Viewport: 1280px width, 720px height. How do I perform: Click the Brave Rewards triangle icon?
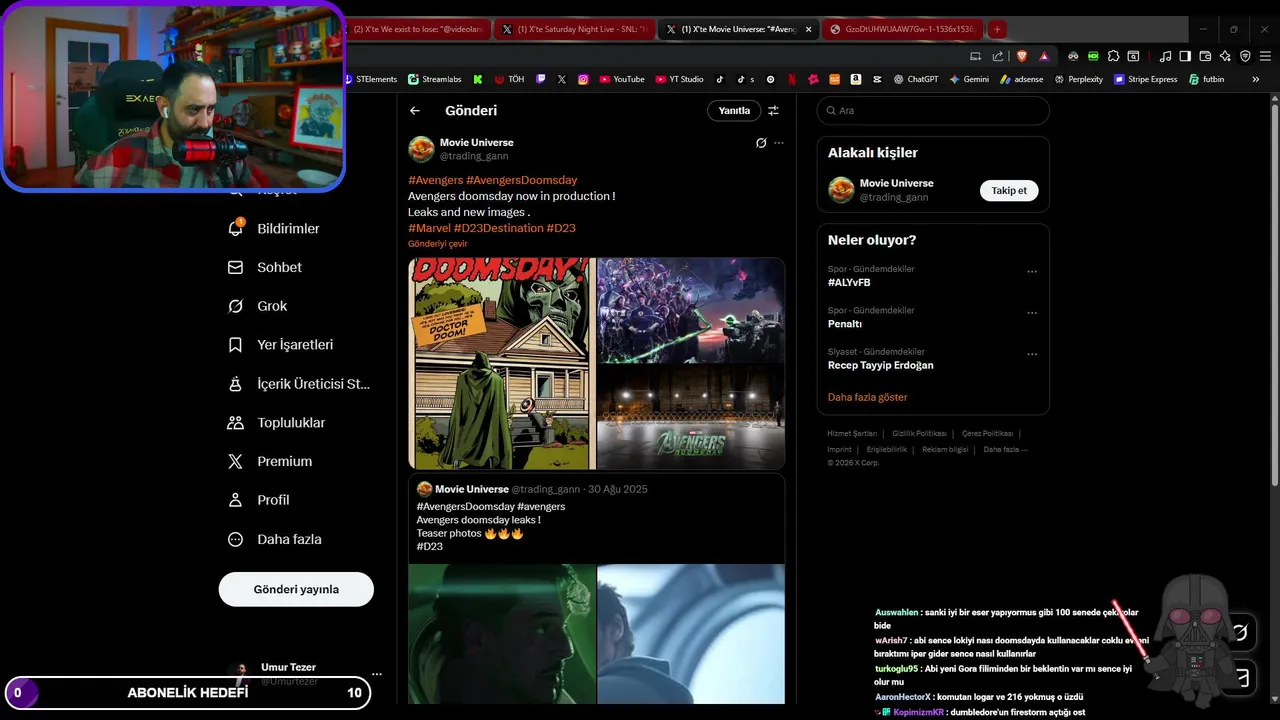tap(1044, 56)
